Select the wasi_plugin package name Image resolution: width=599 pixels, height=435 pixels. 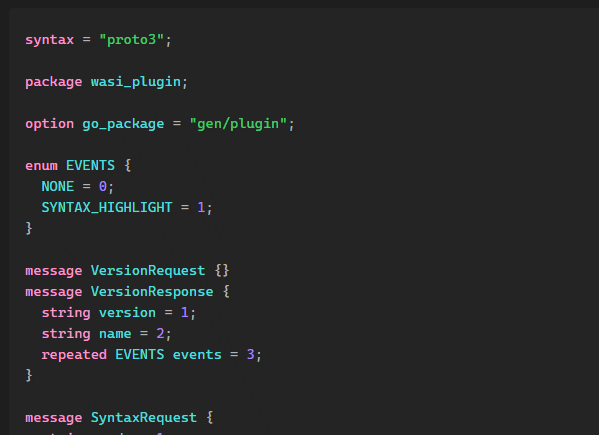coord(136,82)
